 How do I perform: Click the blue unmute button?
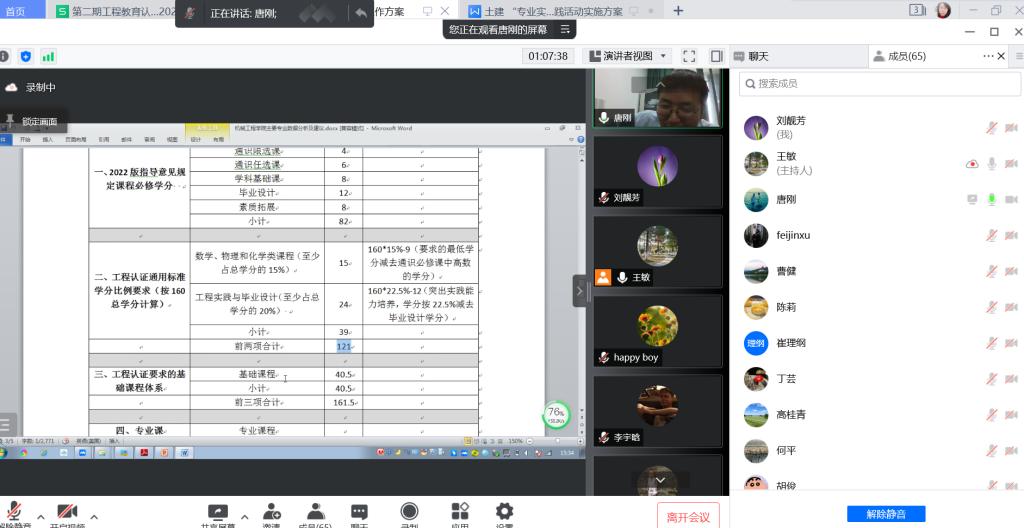[x=886, y=513]
